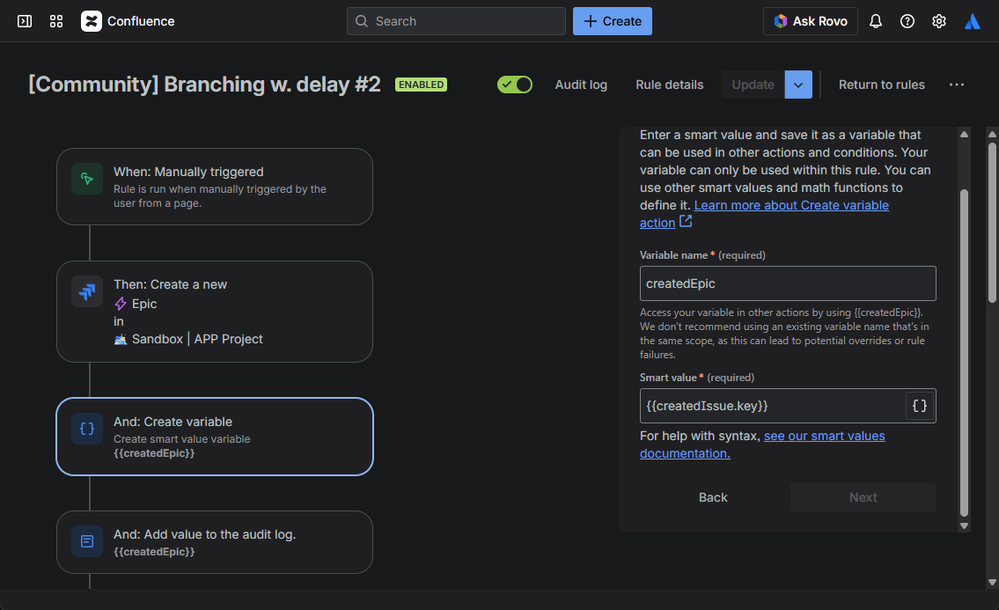Open the Audit log tab
This screenshot has height=610, width=999.
pos(581,85)
